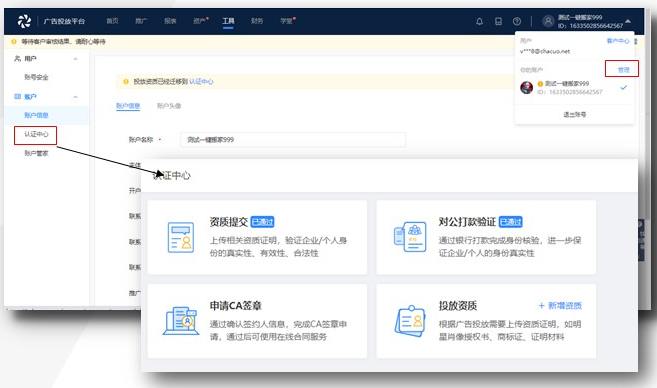Click 退出账号 to log out
The height and width of the screenshot is (388, 657).
(x=574, y=114)
